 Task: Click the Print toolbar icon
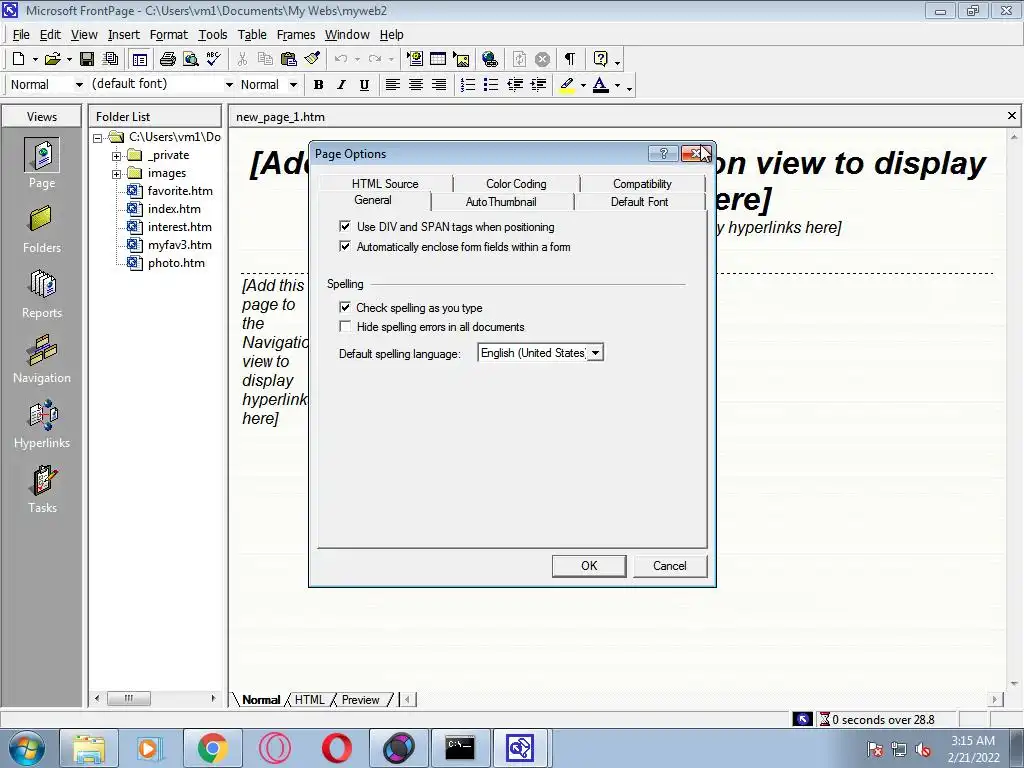(167, 59)
